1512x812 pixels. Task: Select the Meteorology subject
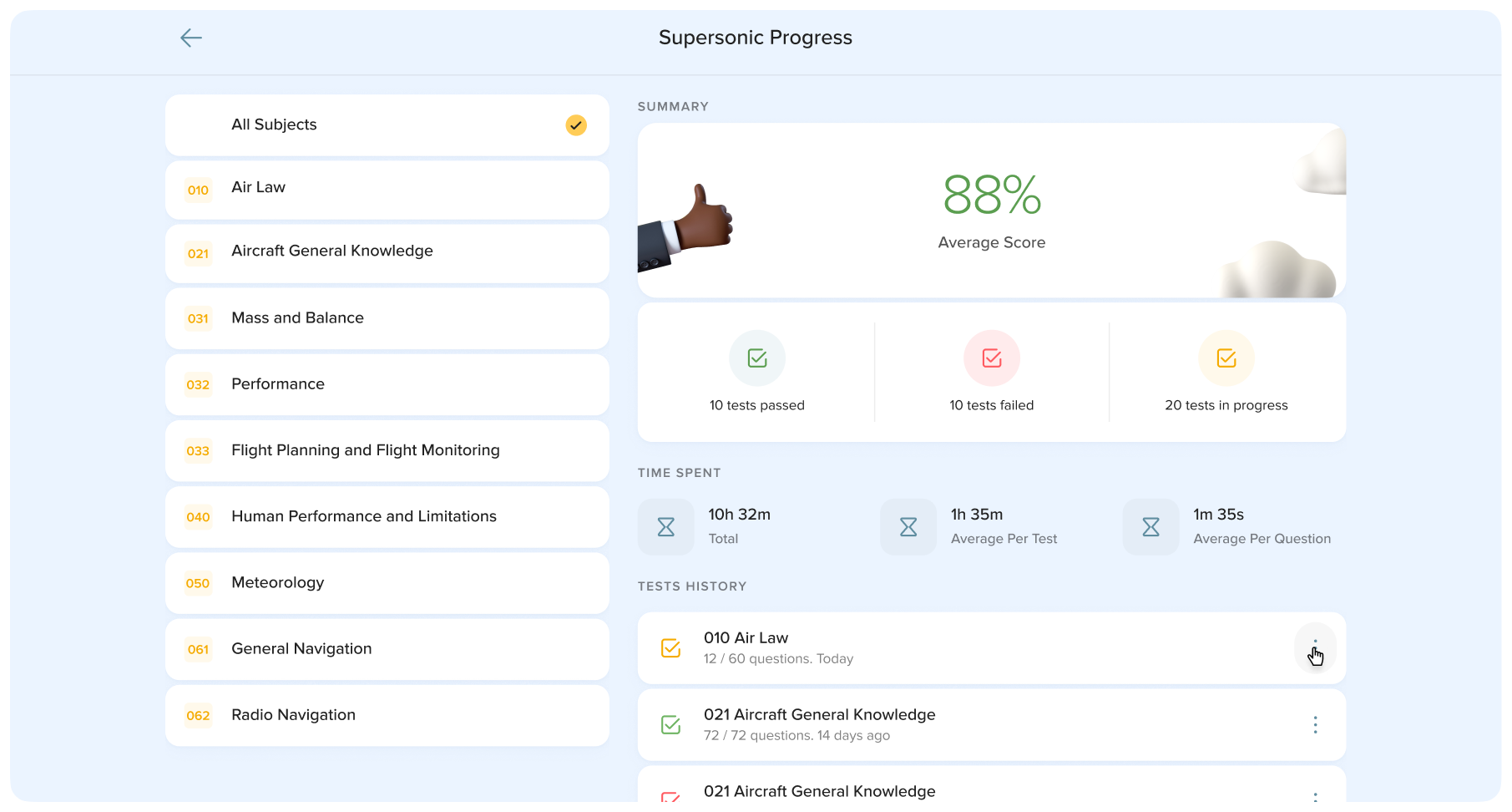[x=387, y=583]
